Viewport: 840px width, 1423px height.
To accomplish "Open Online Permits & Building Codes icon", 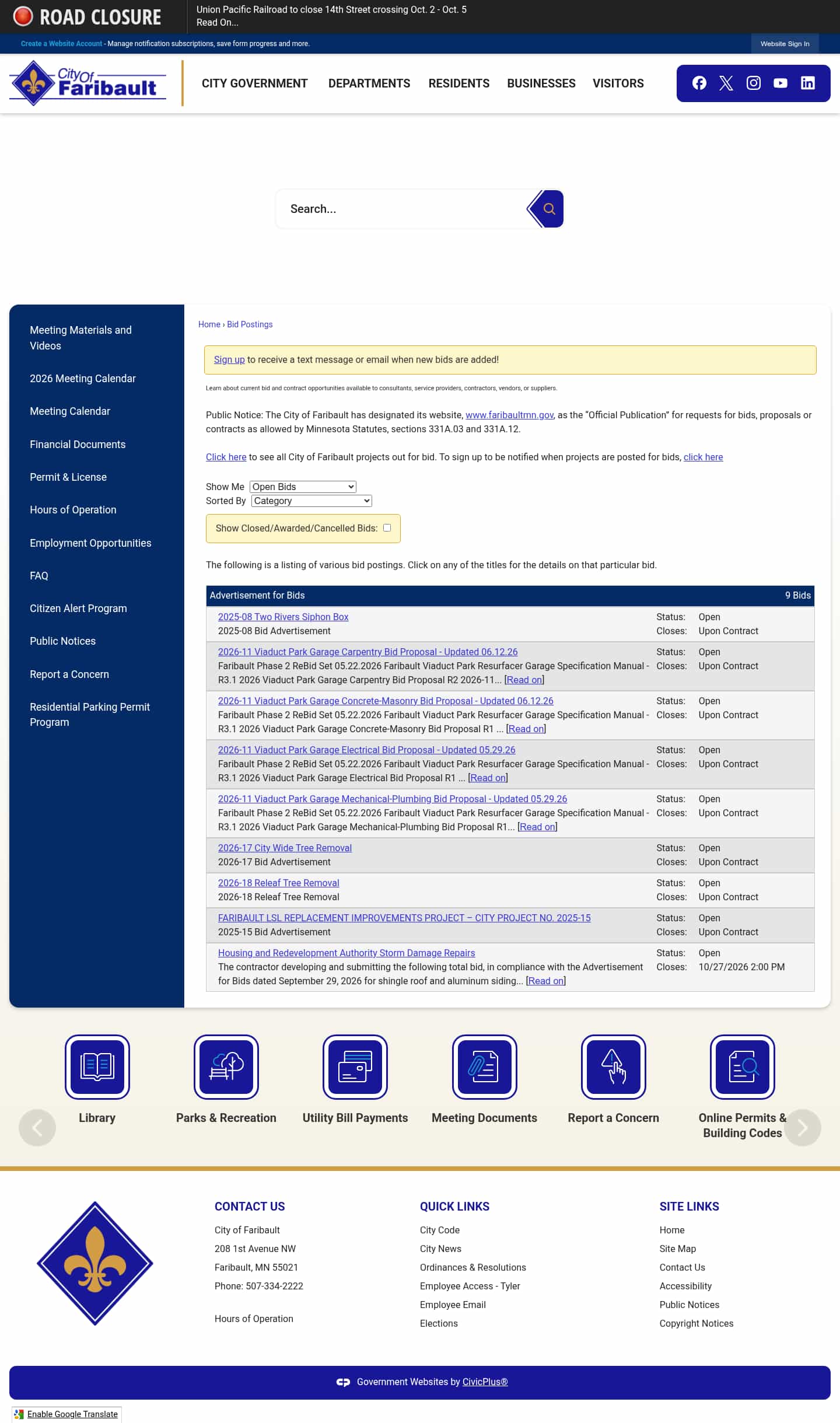I will 743,1067.
